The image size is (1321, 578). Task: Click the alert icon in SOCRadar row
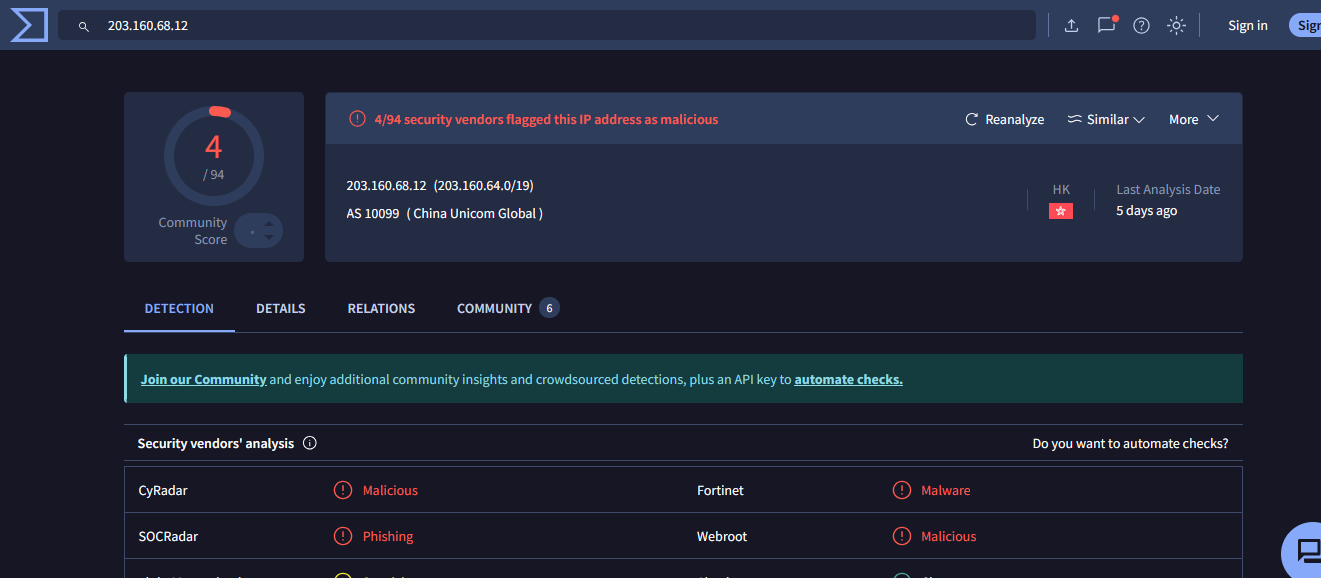coord(343,536)
